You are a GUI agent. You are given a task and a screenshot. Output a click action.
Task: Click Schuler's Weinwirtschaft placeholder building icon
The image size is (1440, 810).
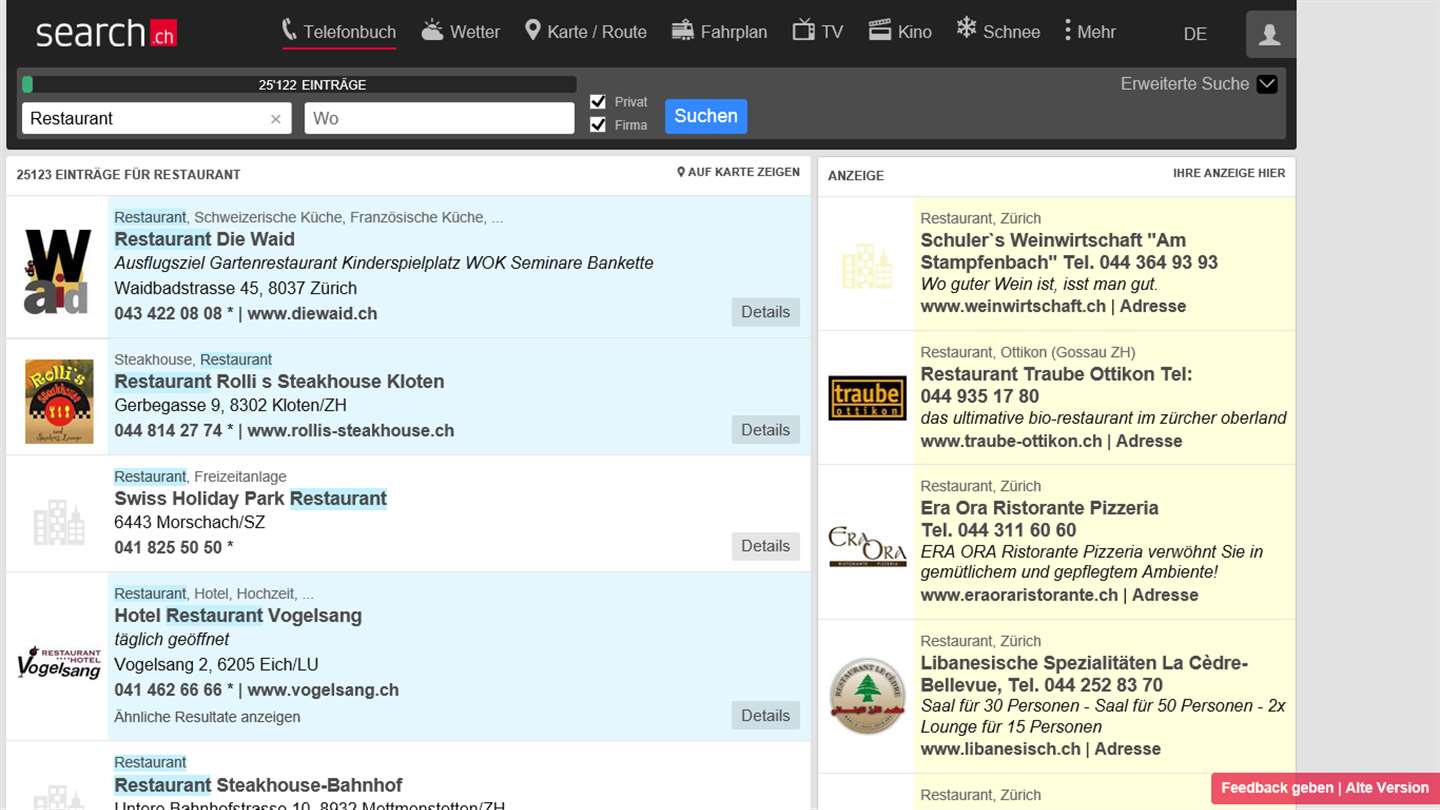coord(866,267)
